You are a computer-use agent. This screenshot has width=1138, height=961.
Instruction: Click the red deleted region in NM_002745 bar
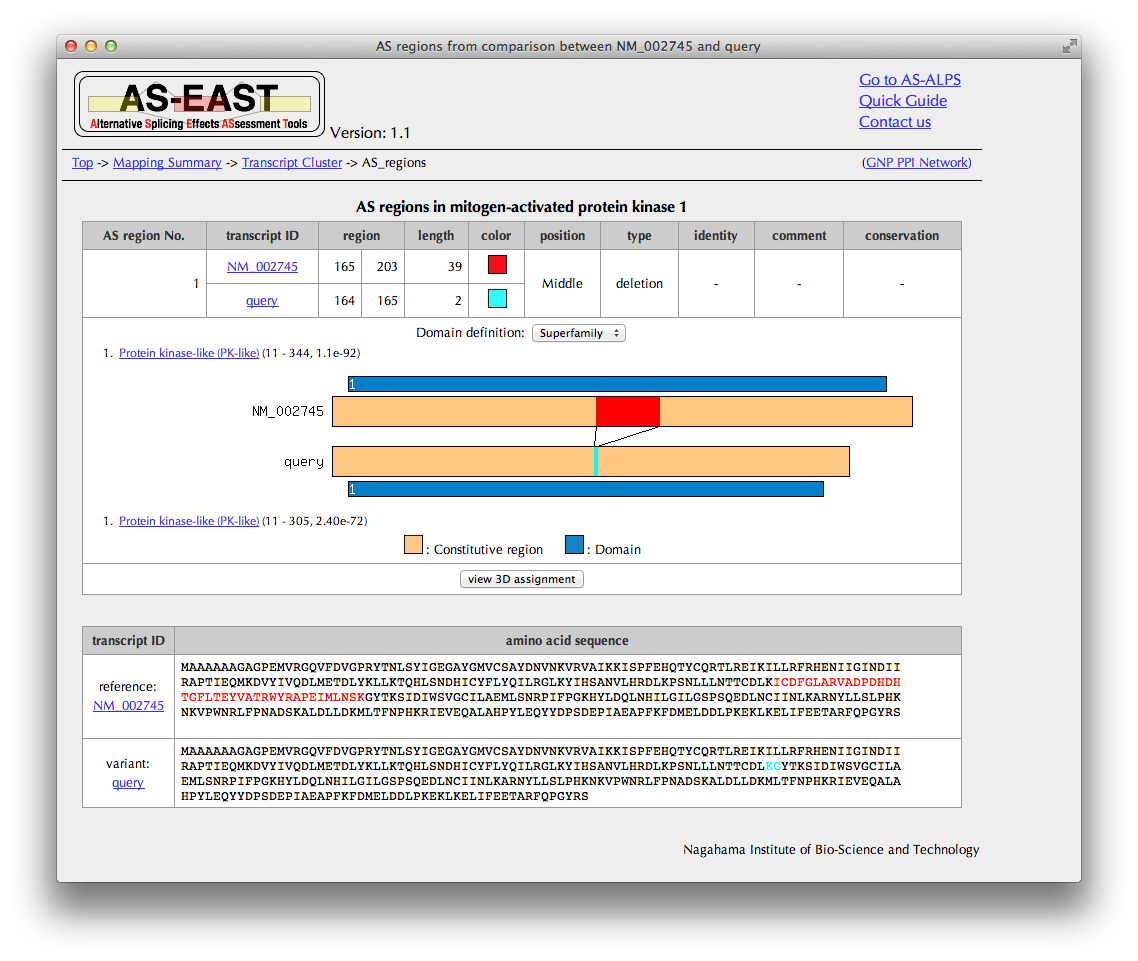(627, 412)
